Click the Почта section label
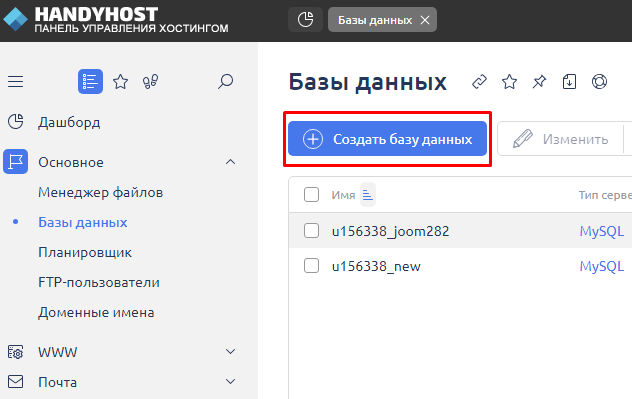 tap(57, 382)
